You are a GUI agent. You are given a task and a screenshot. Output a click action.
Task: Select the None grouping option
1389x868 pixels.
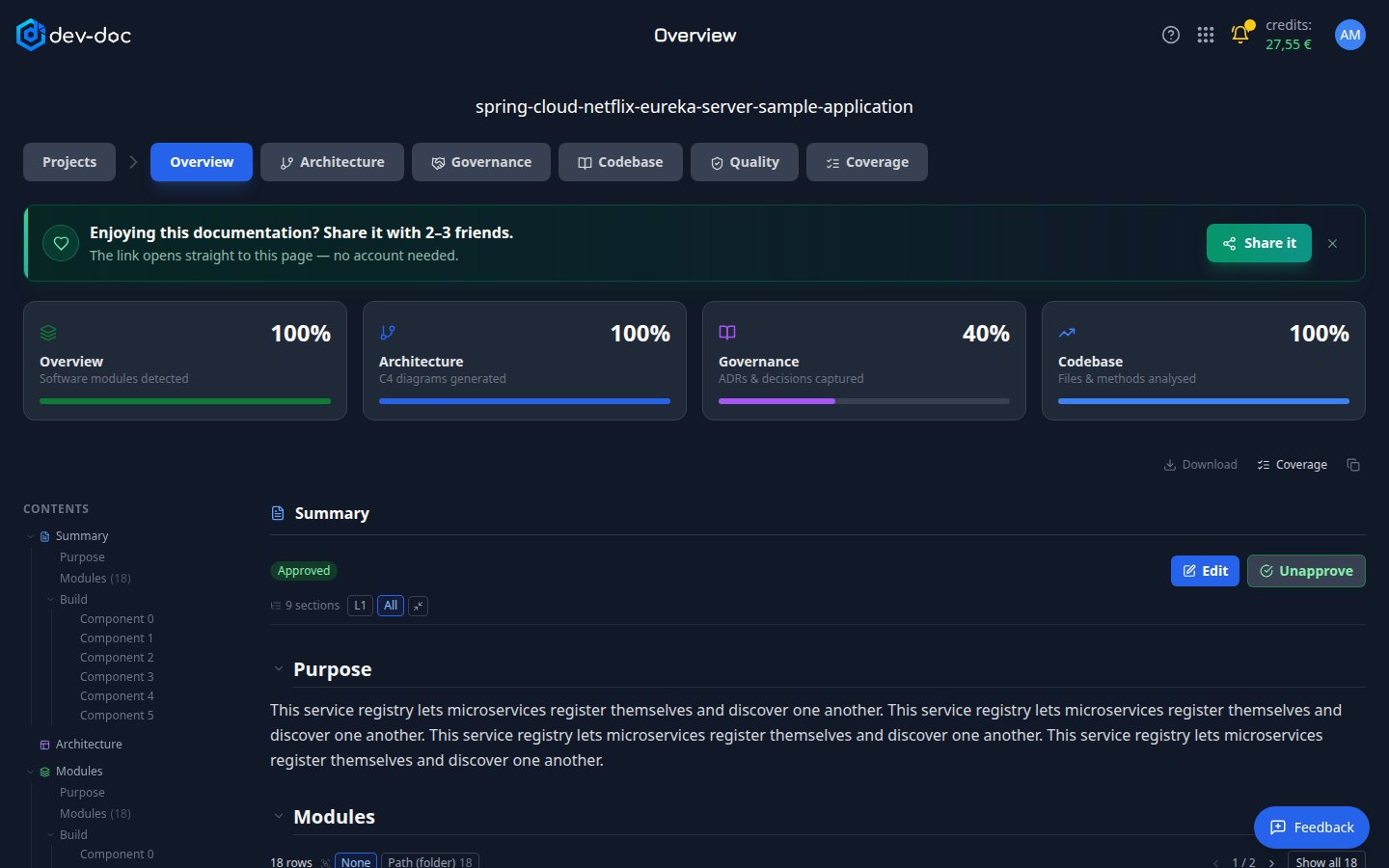(x=356, y=861)
